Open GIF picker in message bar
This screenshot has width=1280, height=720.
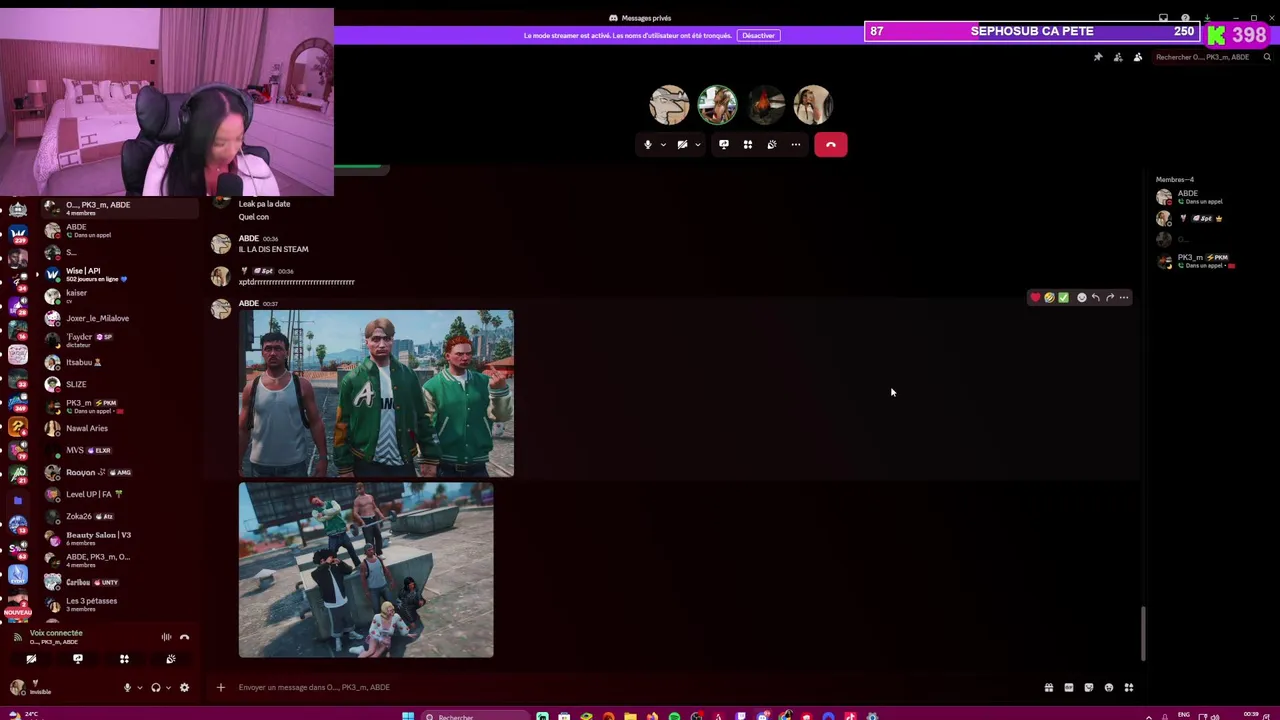(1068, 687)
